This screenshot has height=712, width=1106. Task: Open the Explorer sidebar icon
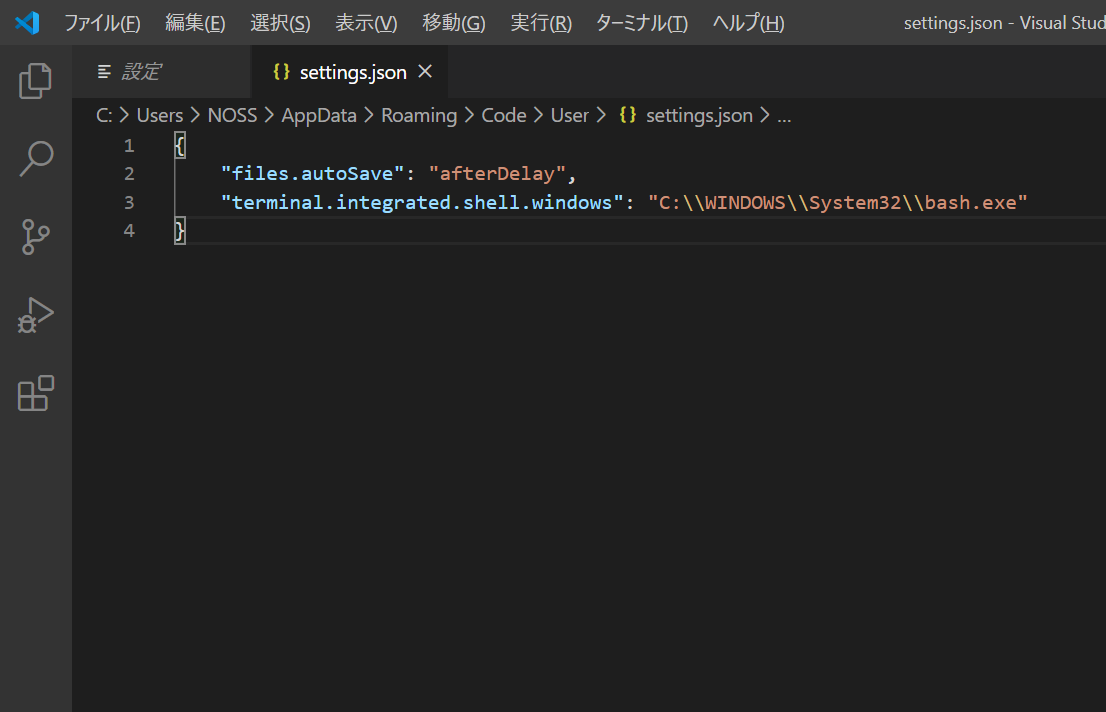pos(35,80)
